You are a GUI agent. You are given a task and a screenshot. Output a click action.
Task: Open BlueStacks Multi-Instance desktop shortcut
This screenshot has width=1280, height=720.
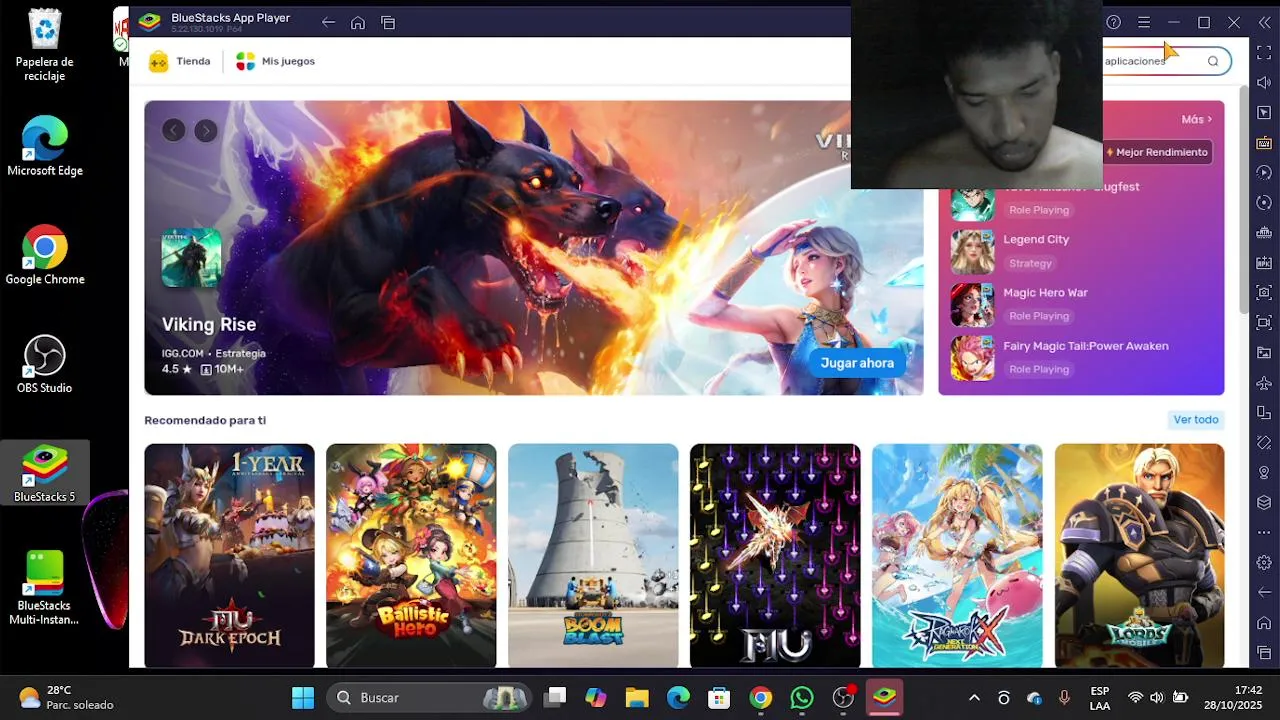pos(44,588)
